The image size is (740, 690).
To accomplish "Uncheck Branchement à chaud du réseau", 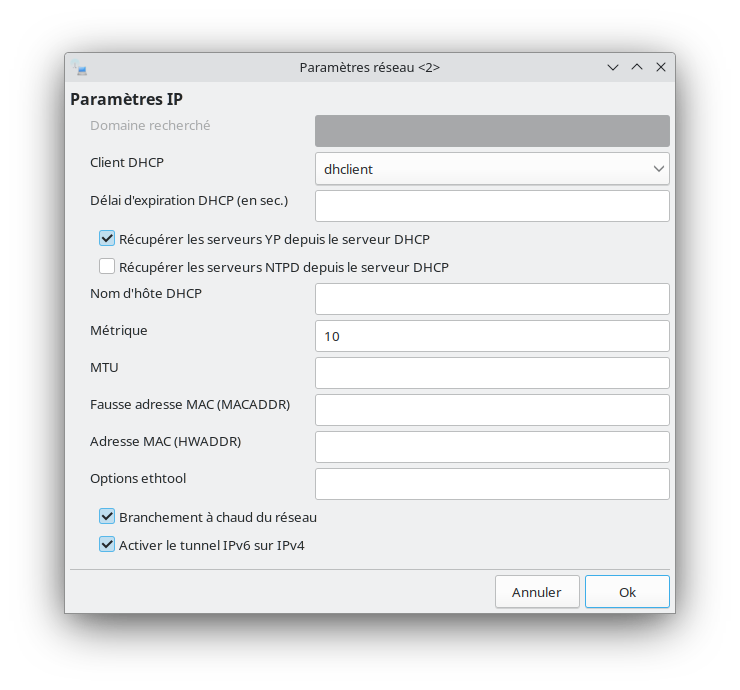I will click(107, 516).
